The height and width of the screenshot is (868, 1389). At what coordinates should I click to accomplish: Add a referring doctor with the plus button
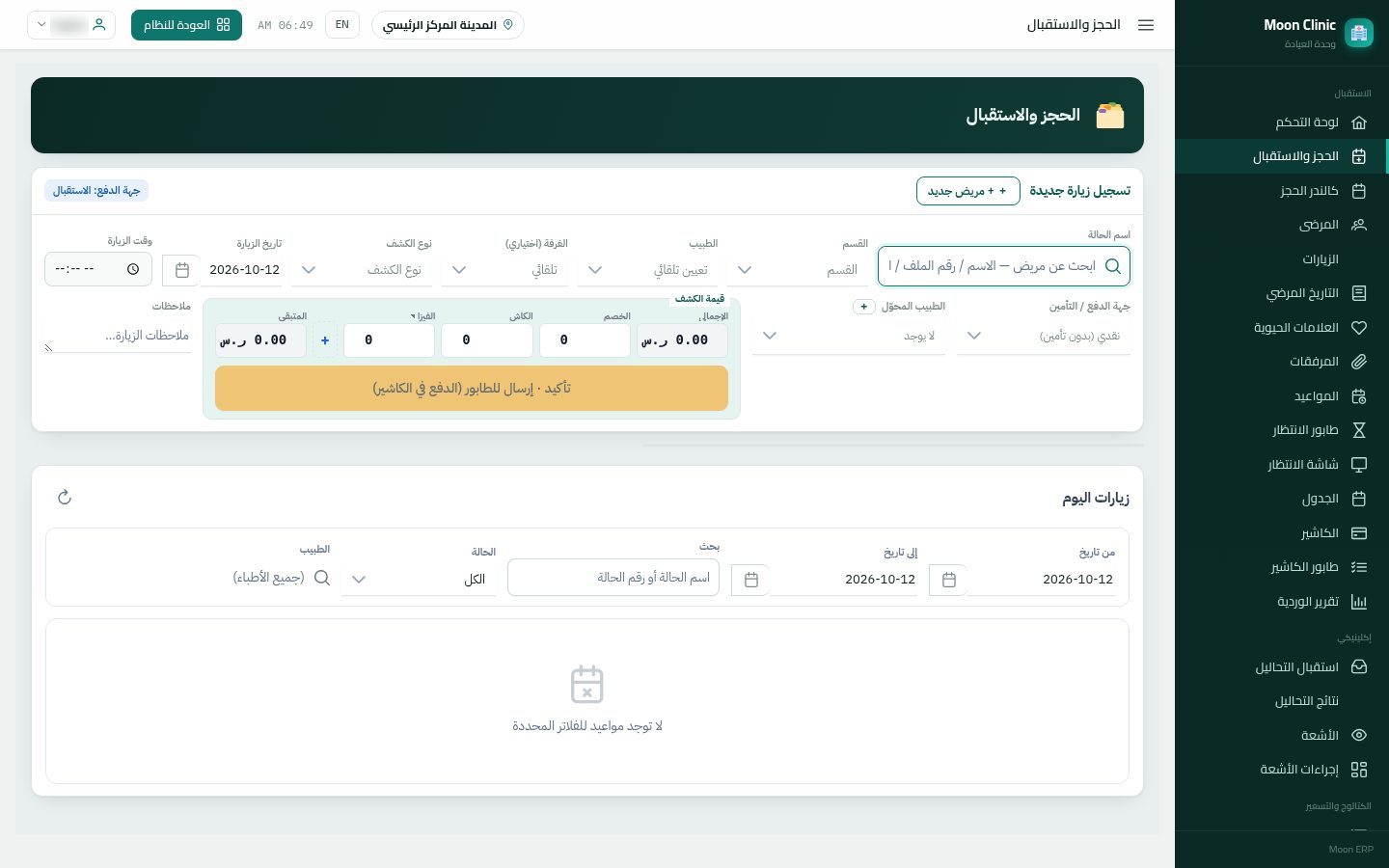[863, 307]
